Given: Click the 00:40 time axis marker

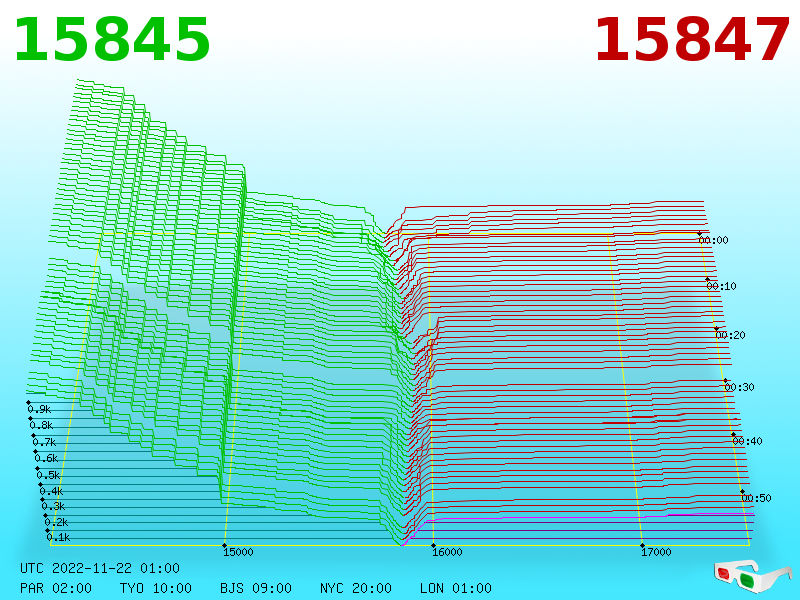Looking at the screenshot, I should (x=747, y=441).
